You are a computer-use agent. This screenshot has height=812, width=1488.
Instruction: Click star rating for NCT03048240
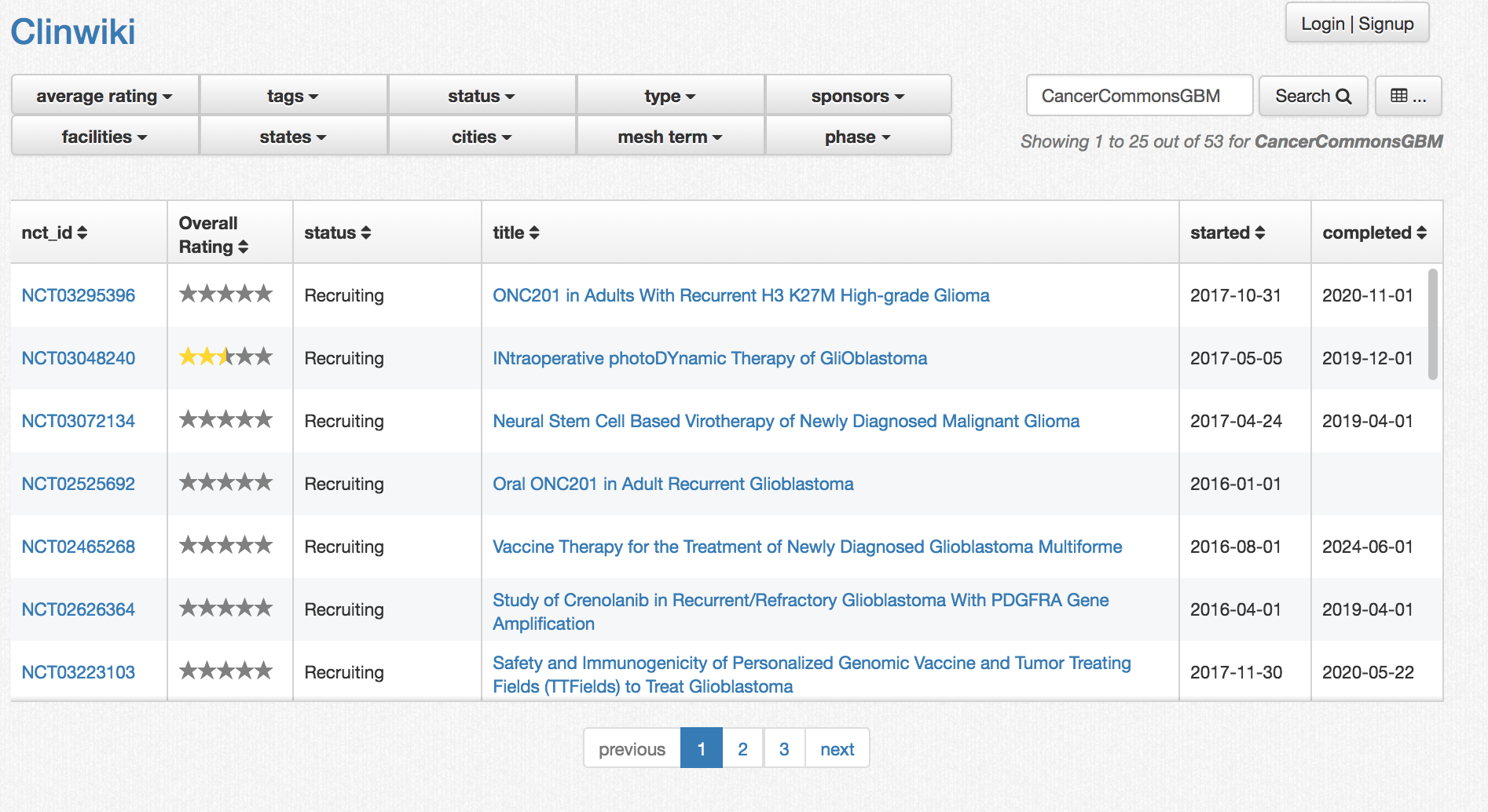[225, 357]
